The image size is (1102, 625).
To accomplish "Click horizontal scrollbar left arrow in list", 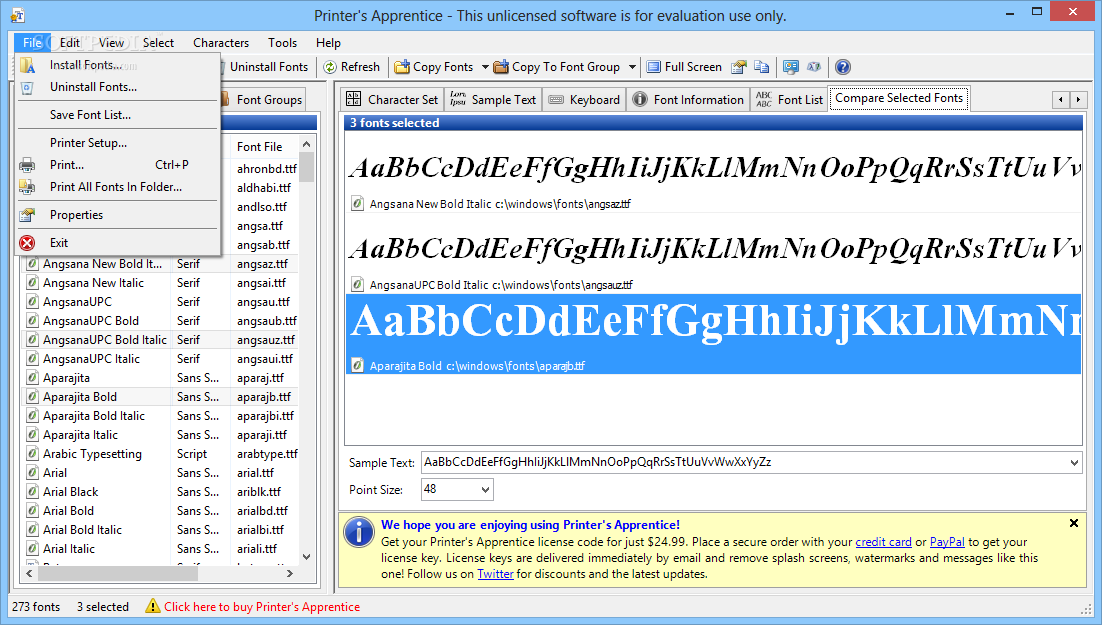I will (x=29, y=574).
